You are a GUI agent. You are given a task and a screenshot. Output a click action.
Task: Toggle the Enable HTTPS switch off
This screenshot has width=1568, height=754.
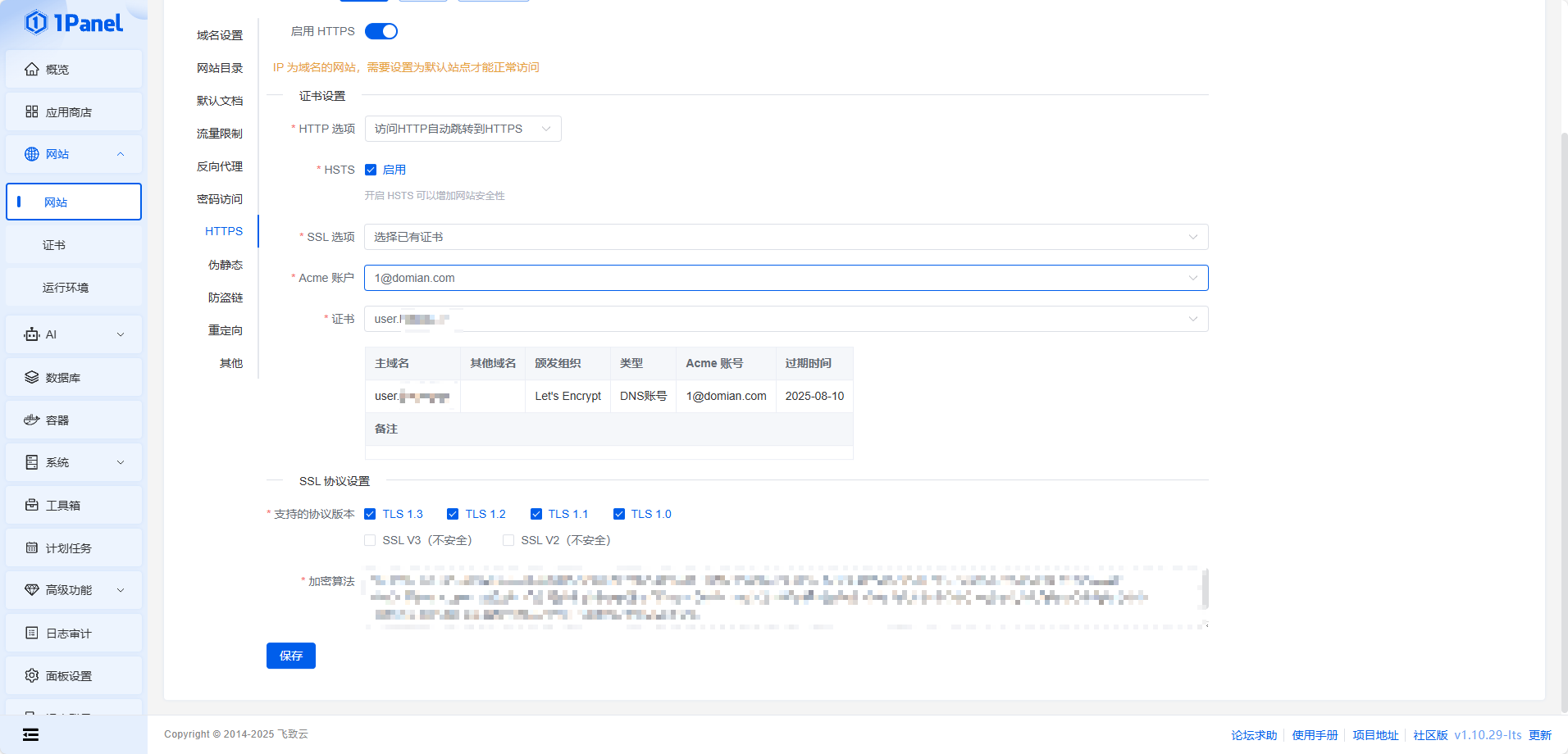coord(381,31)
